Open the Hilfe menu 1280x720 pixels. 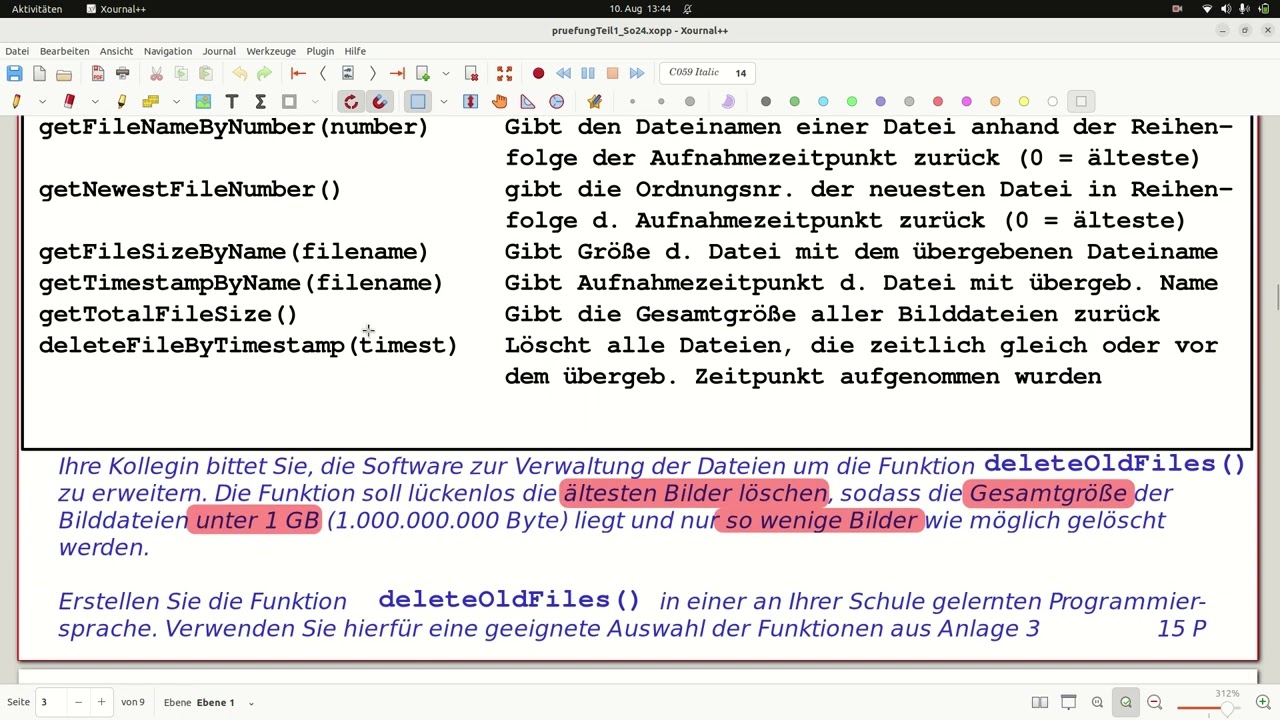pos(355,51)
